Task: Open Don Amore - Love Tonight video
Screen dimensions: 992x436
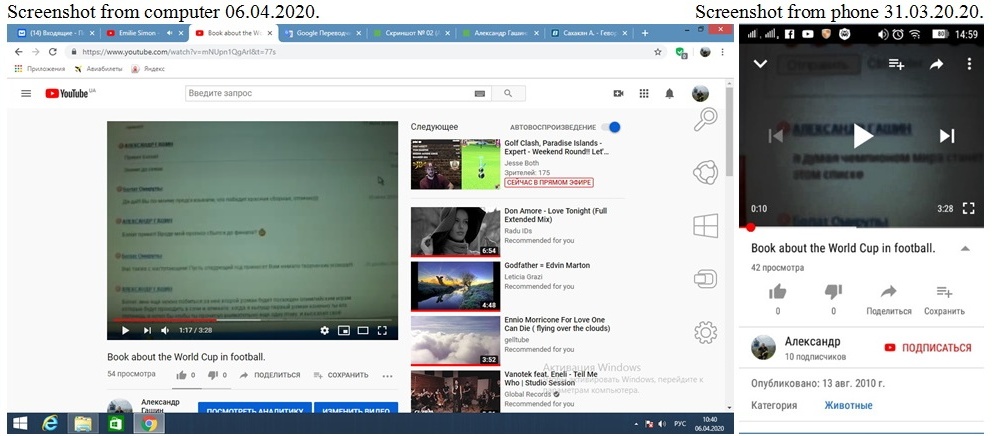Action: pyautogui.click(x=555, y=215)
